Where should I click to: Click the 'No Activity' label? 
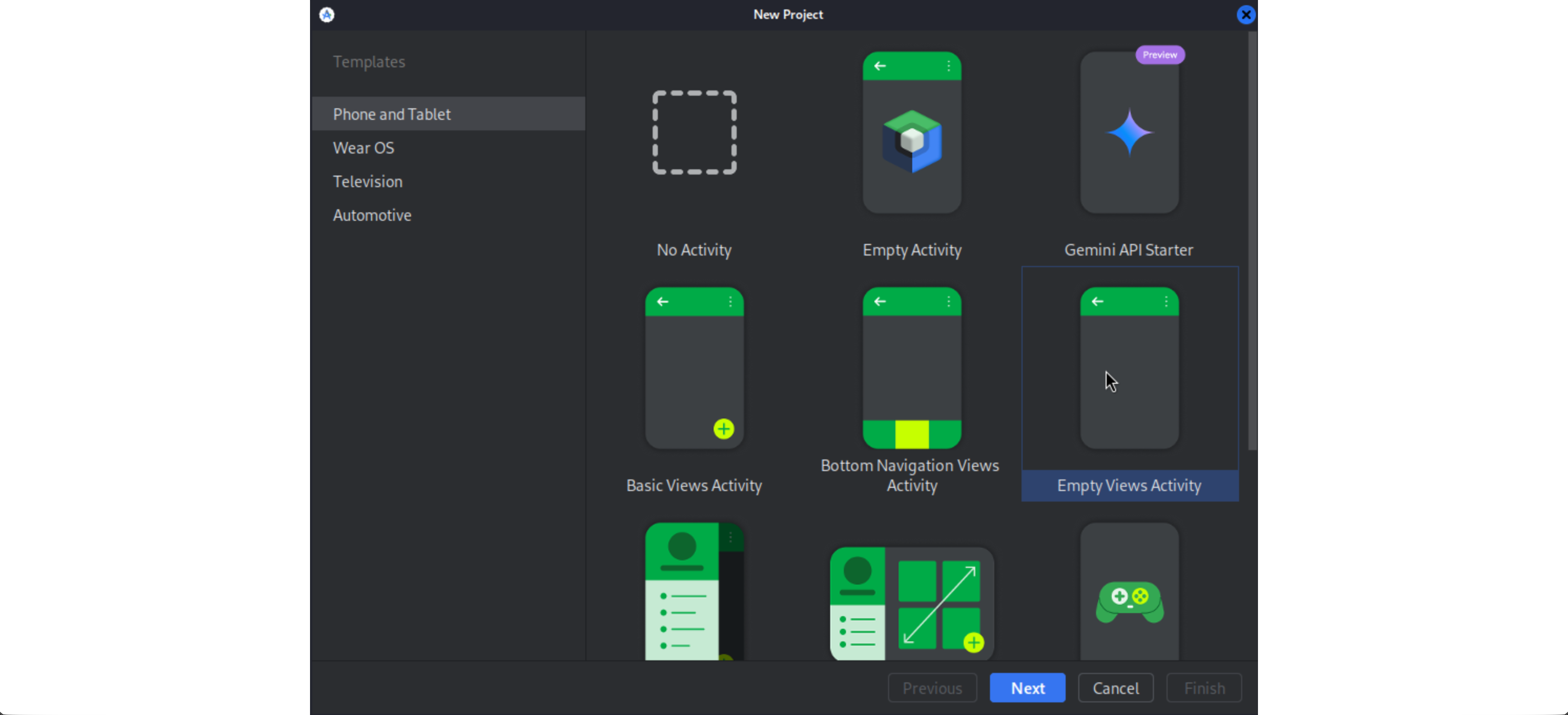coord(694,249)
